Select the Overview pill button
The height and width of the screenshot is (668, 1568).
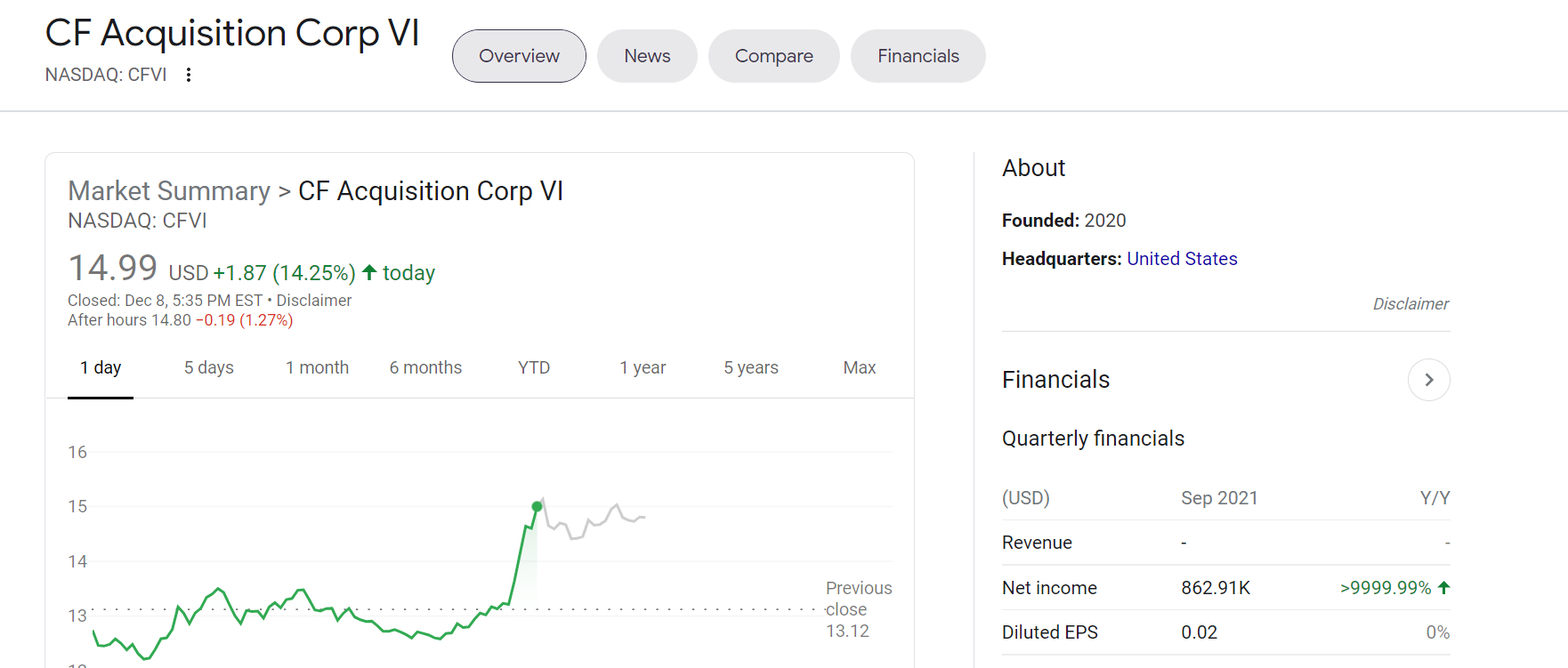click(519, 56)
